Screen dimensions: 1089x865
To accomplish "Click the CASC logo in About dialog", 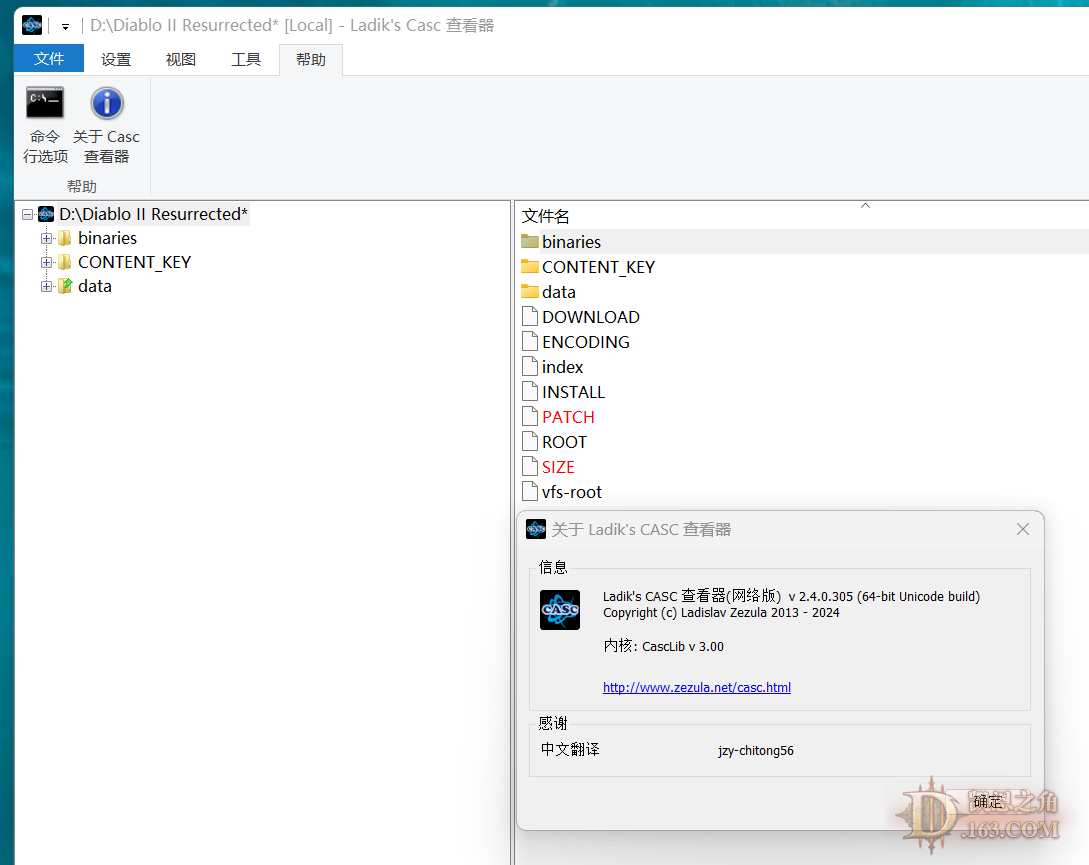I will coord(560,610).
